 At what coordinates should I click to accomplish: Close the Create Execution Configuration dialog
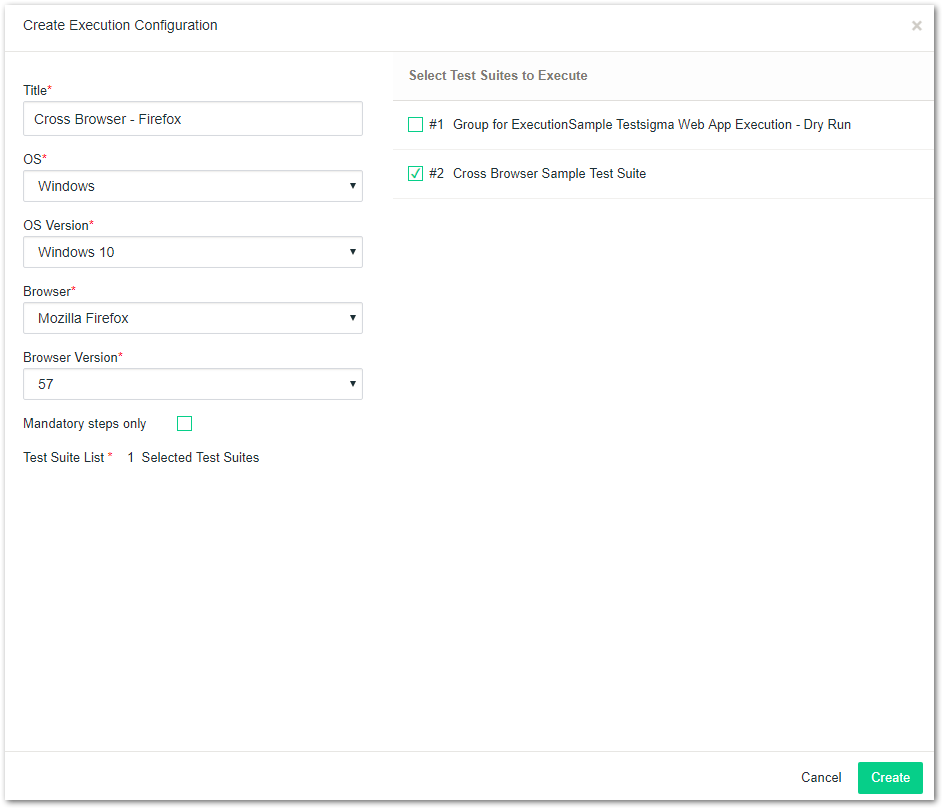click(916, 26)
